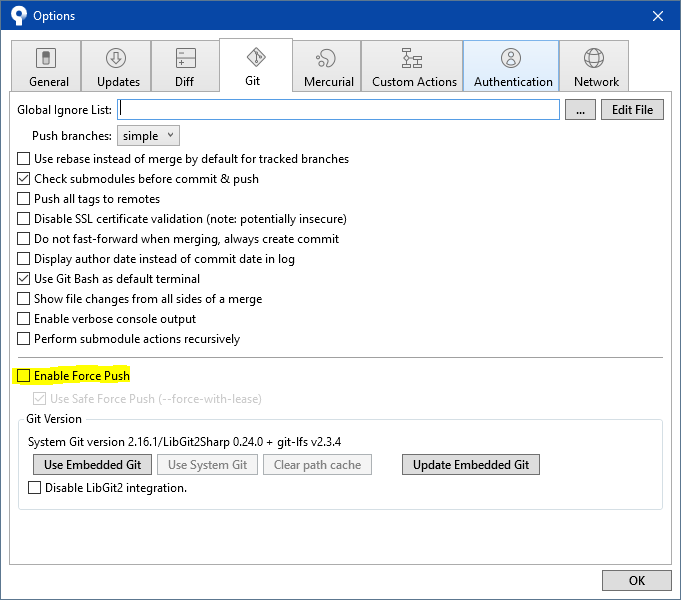The image size is (681, 600).
Task: Click the OK button
Action: click(637, 580)
